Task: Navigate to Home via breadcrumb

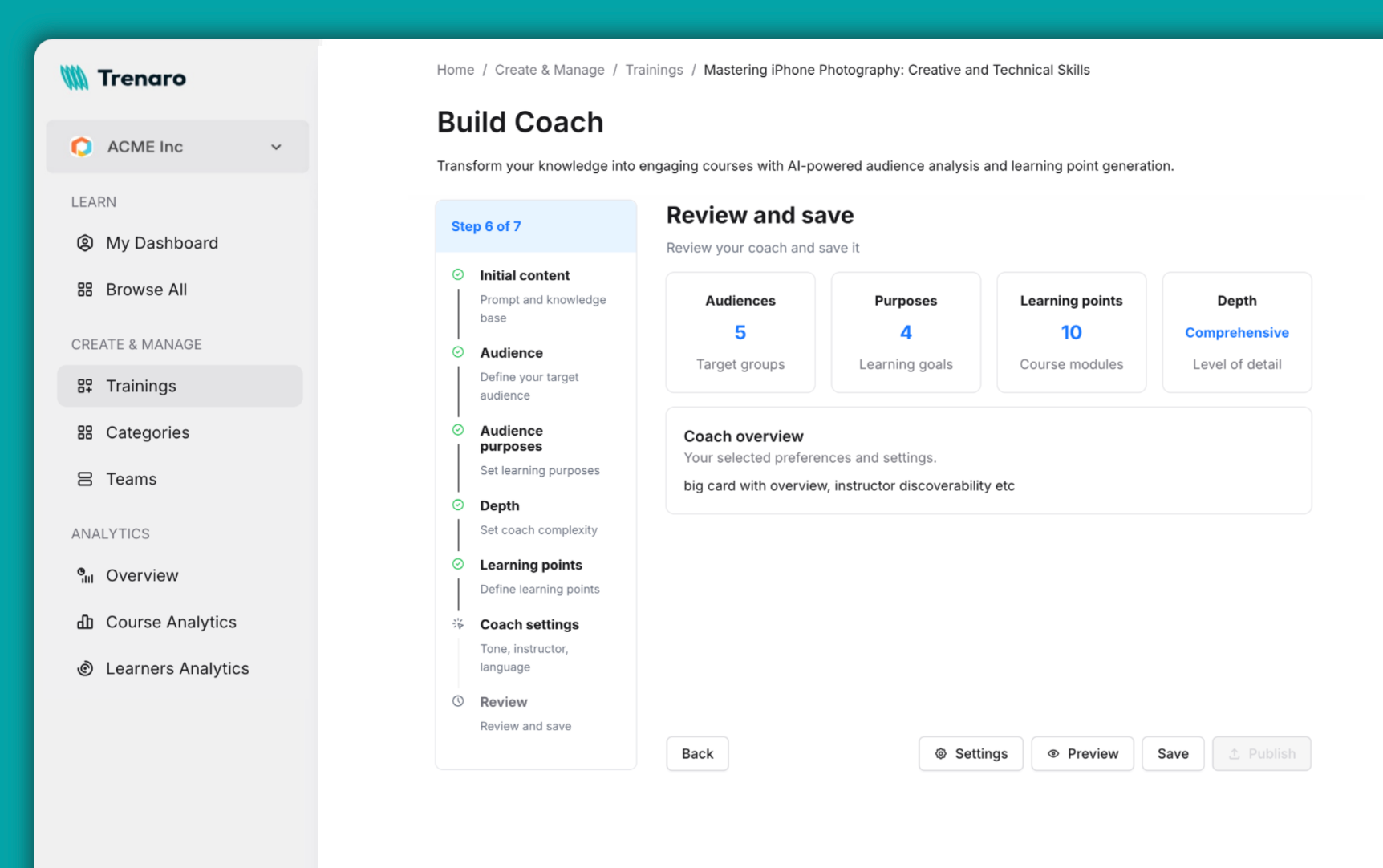Action: [x=455, y=70]
